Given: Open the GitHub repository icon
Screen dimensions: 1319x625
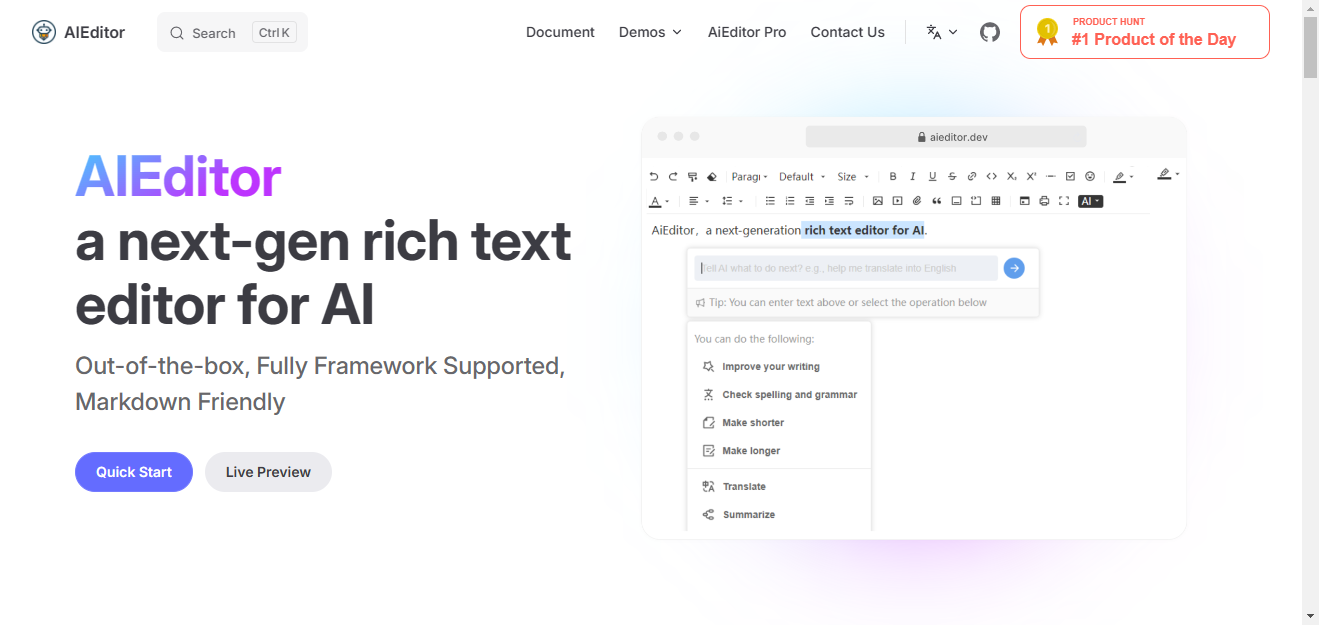Looking at the screenshot, I should 990,32.
